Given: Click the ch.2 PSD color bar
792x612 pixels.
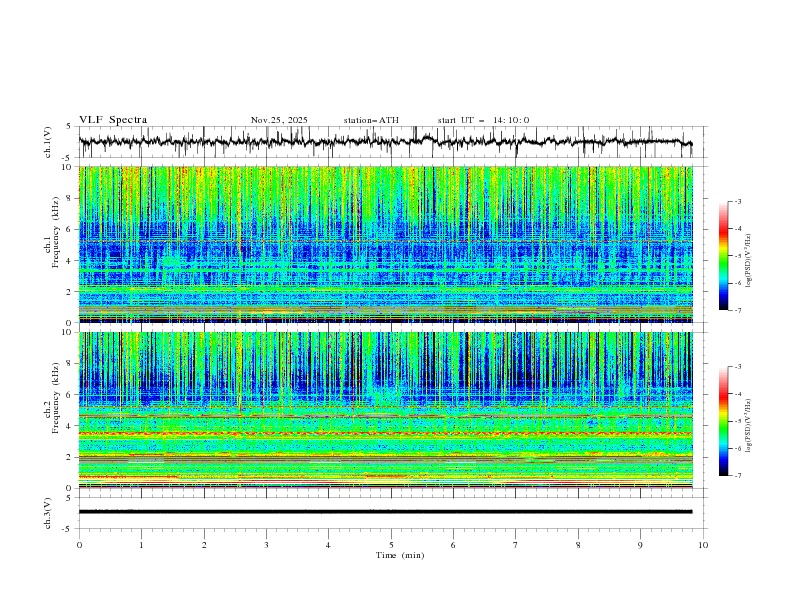Looking at the screenshot, I should click(723, 421).
